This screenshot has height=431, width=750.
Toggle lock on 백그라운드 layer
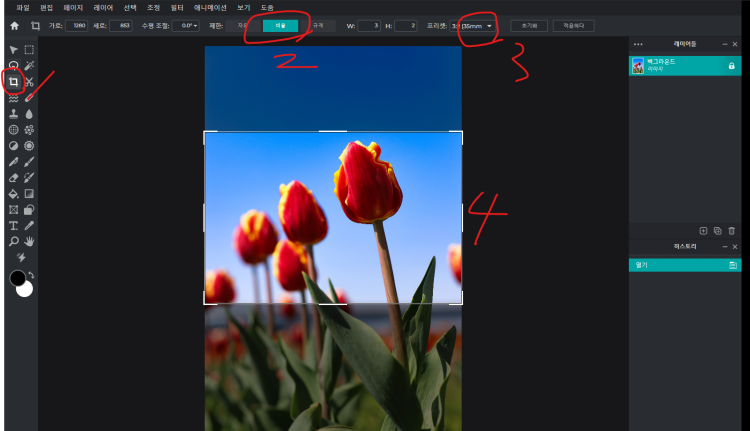(x=731, y=66)
